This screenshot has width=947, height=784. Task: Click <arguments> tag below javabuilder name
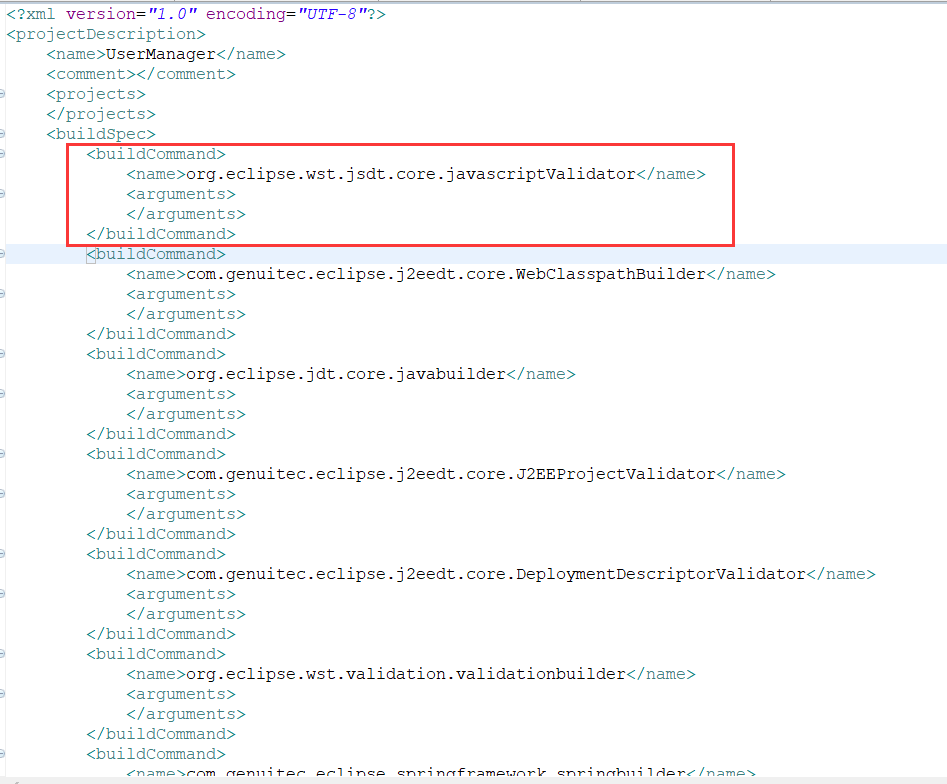coord(181,394)
